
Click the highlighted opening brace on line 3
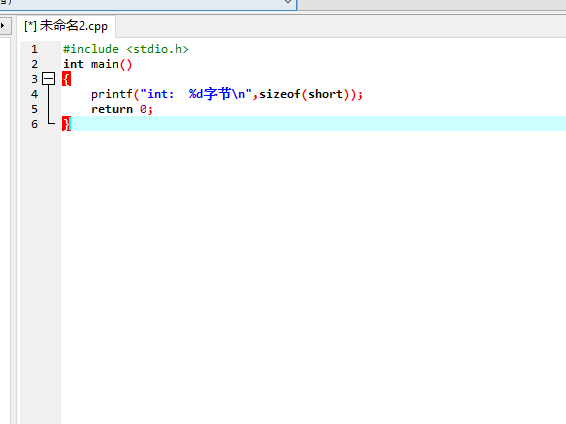[x=66, y=79]
